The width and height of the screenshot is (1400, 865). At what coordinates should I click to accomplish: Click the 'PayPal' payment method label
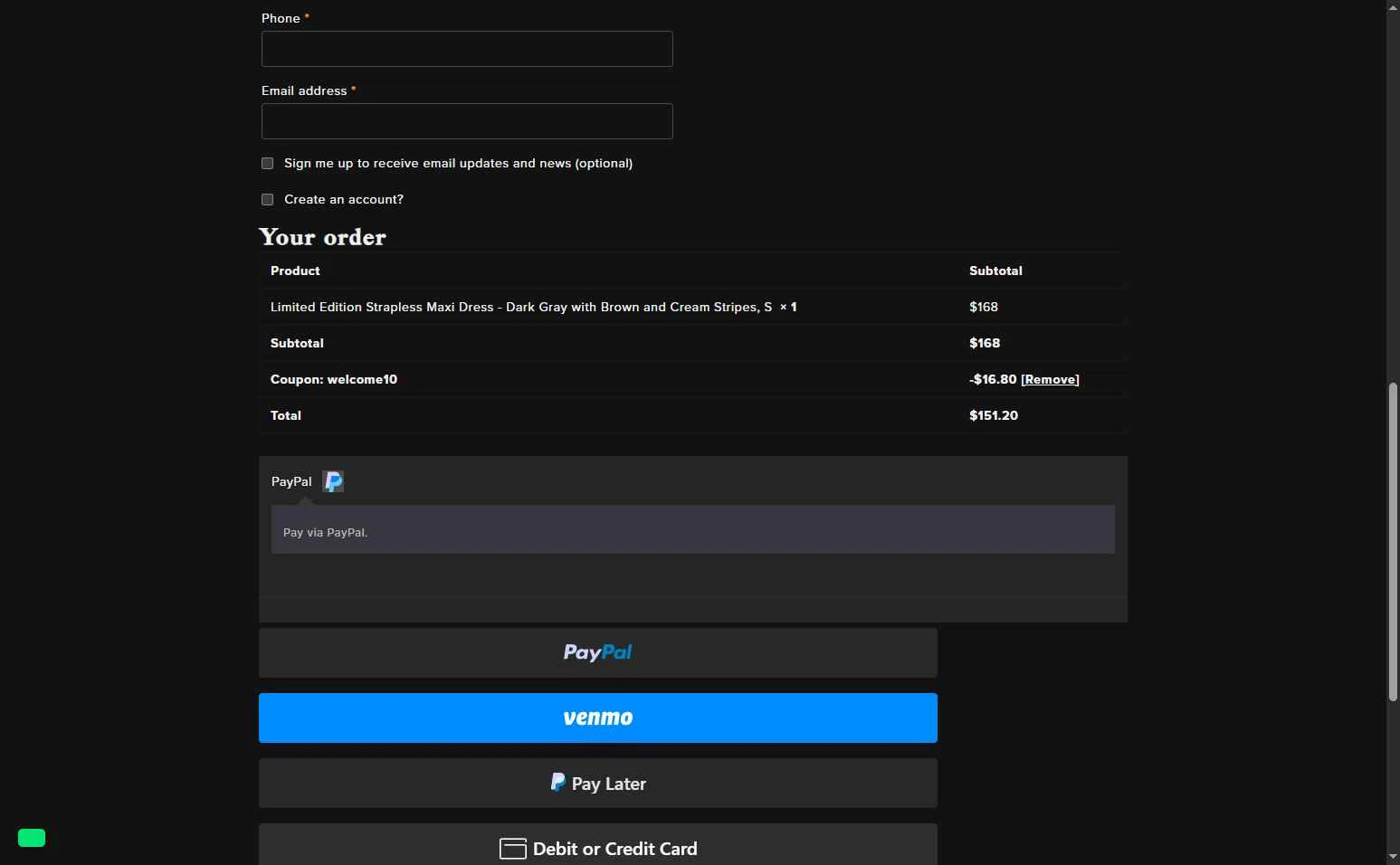[291, 481]
